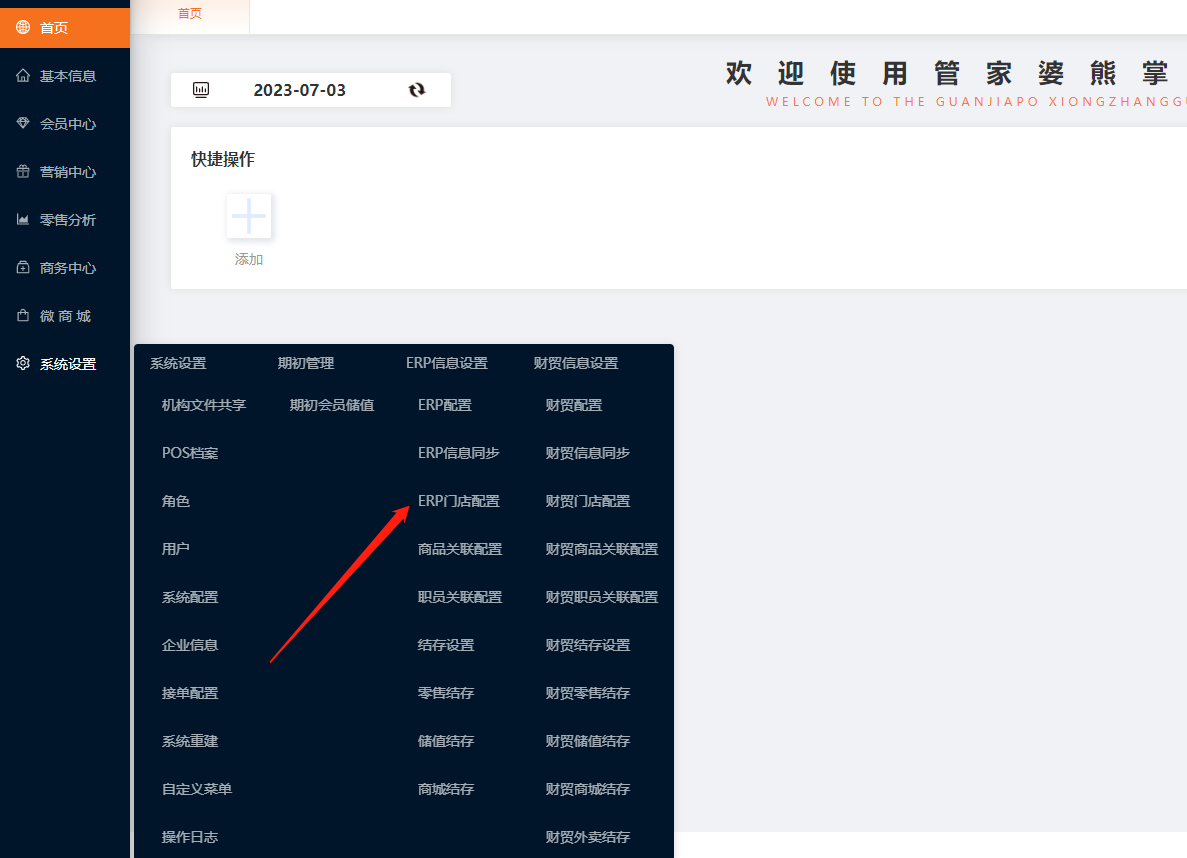This screenshot has height=858, width=1187.
Task: Click the gear icon for 系统设置
Action: click(23, 363)
